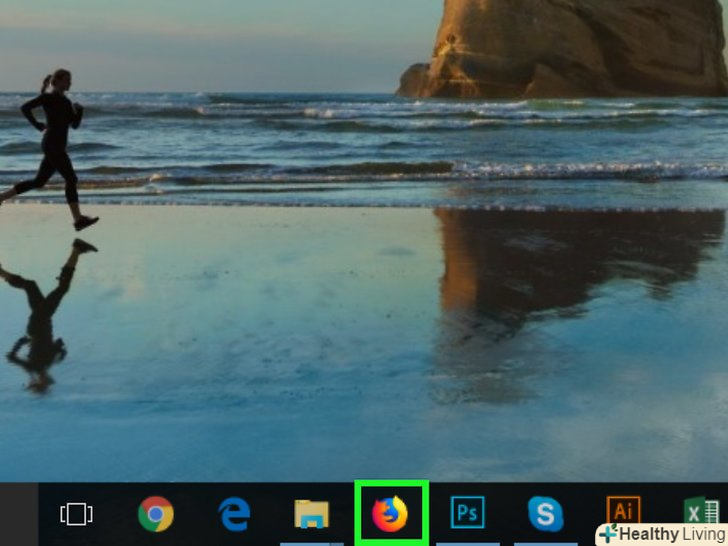728x546 pixels.
Task: Open Skype from the taskbar
Action: [546, 514]
